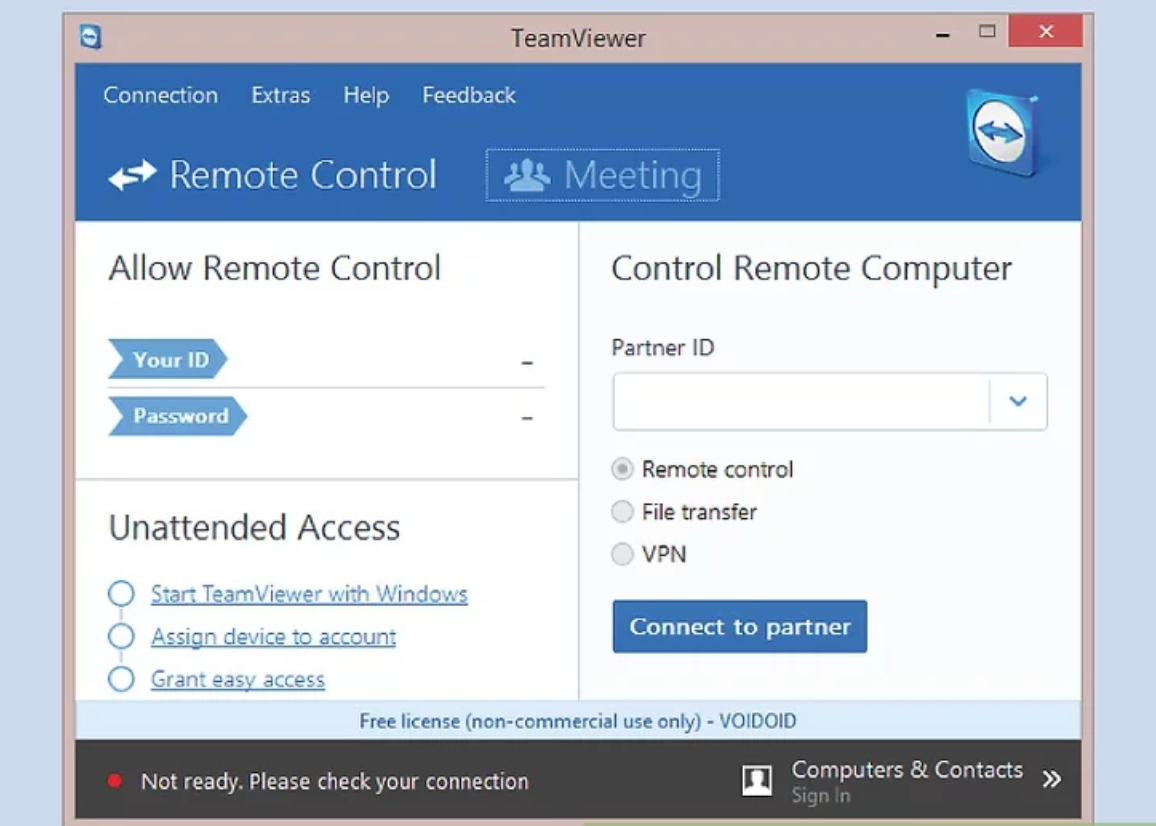This screenshot has height=826, width=1156.
Task: Open the Feedback menu
Action: pos(469,95)
